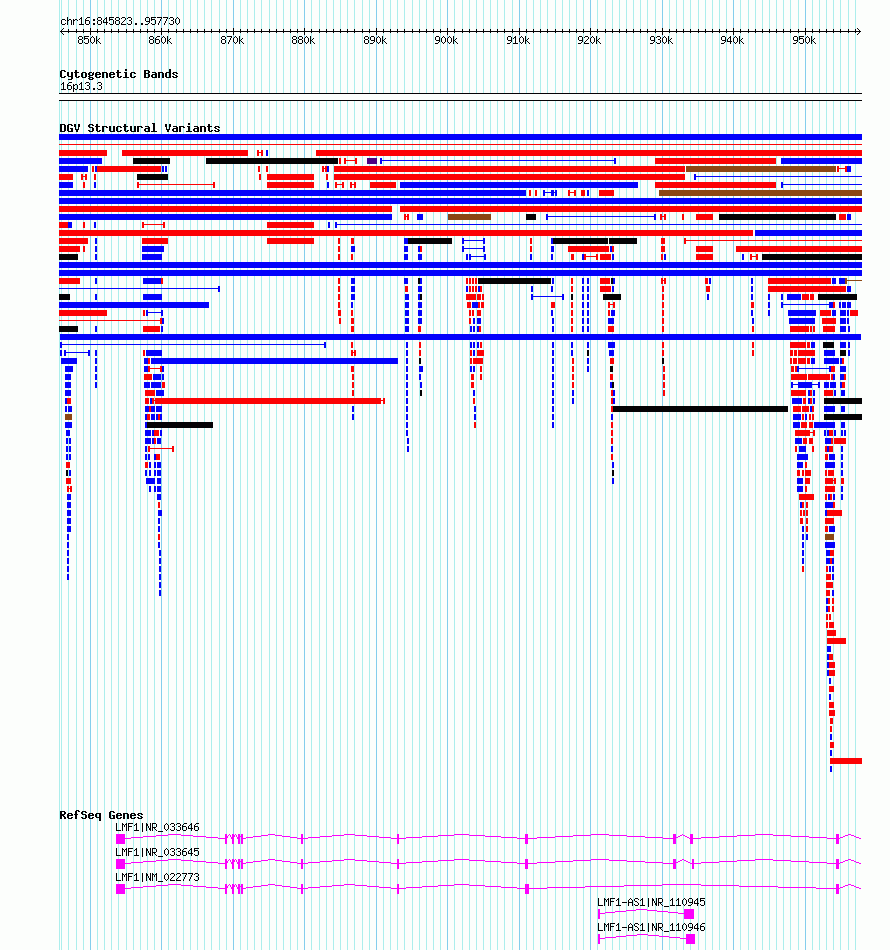Open the LMF1|NR_033645 transcript label
890x950 pixels.
pyautogui.click(x=157, y=852)
